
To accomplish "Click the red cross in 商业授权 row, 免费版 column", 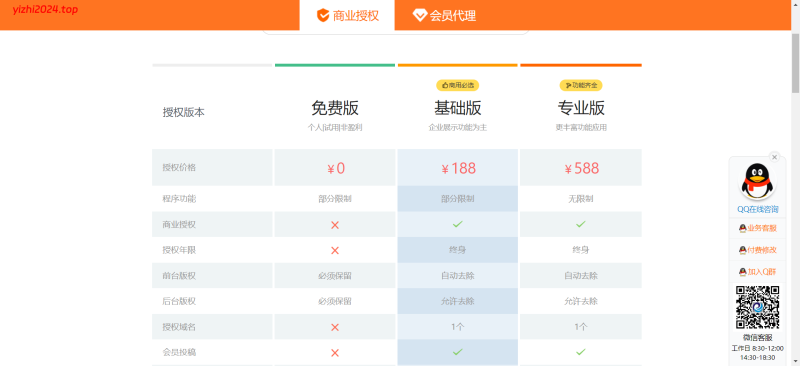I will click(335, 225).
